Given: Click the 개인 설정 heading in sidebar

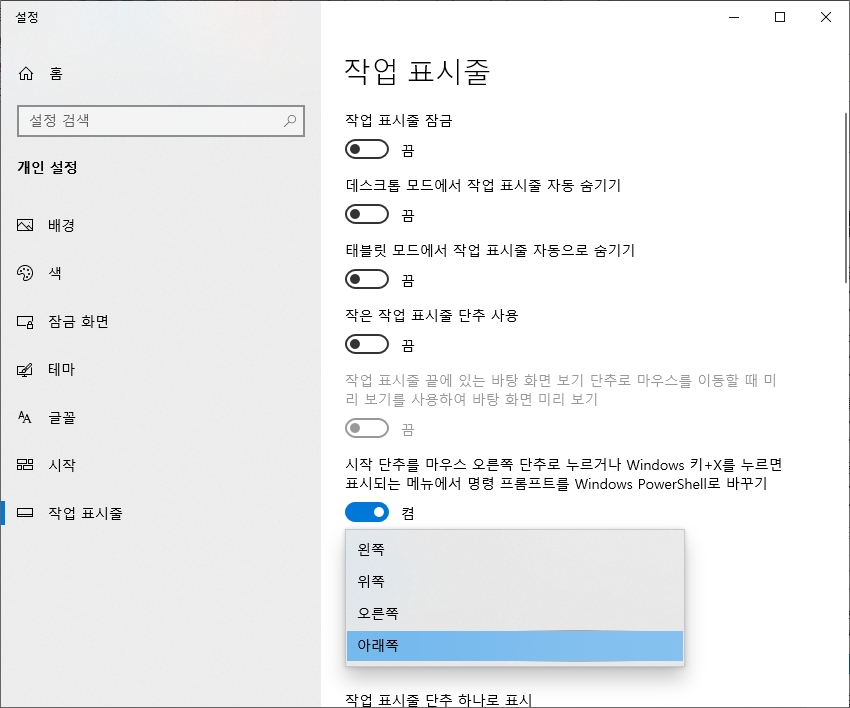Looking at the screenshot, I should (48, 167).
